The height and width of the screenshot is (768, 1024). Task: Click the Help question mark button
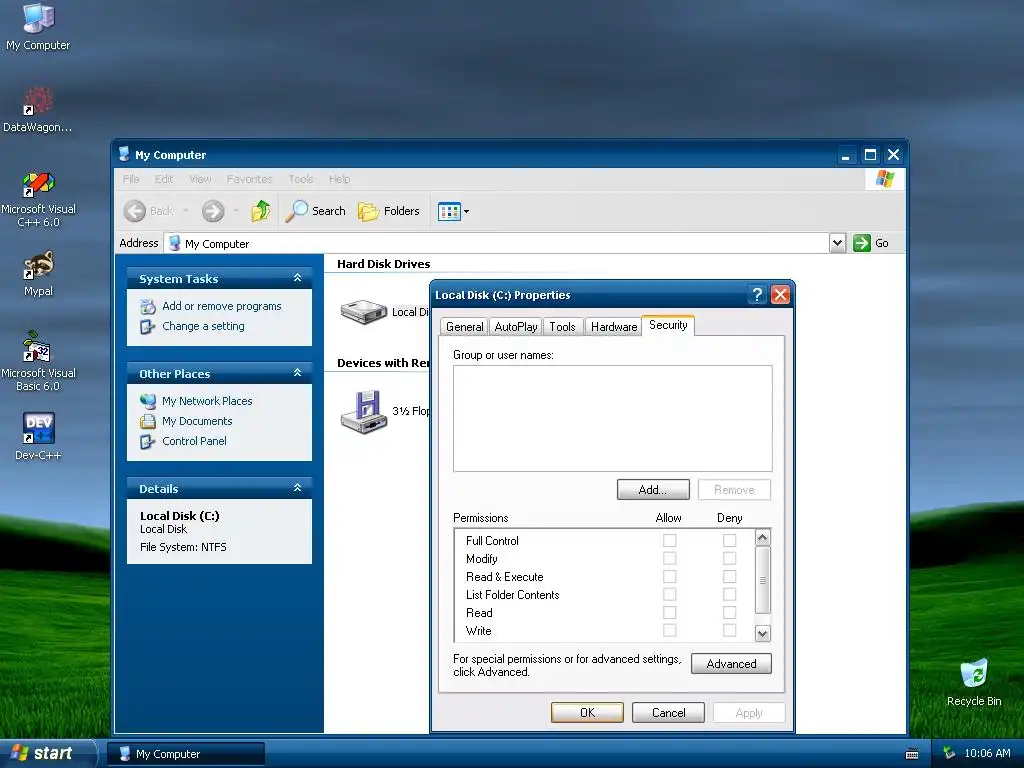(x=757, y=295)
